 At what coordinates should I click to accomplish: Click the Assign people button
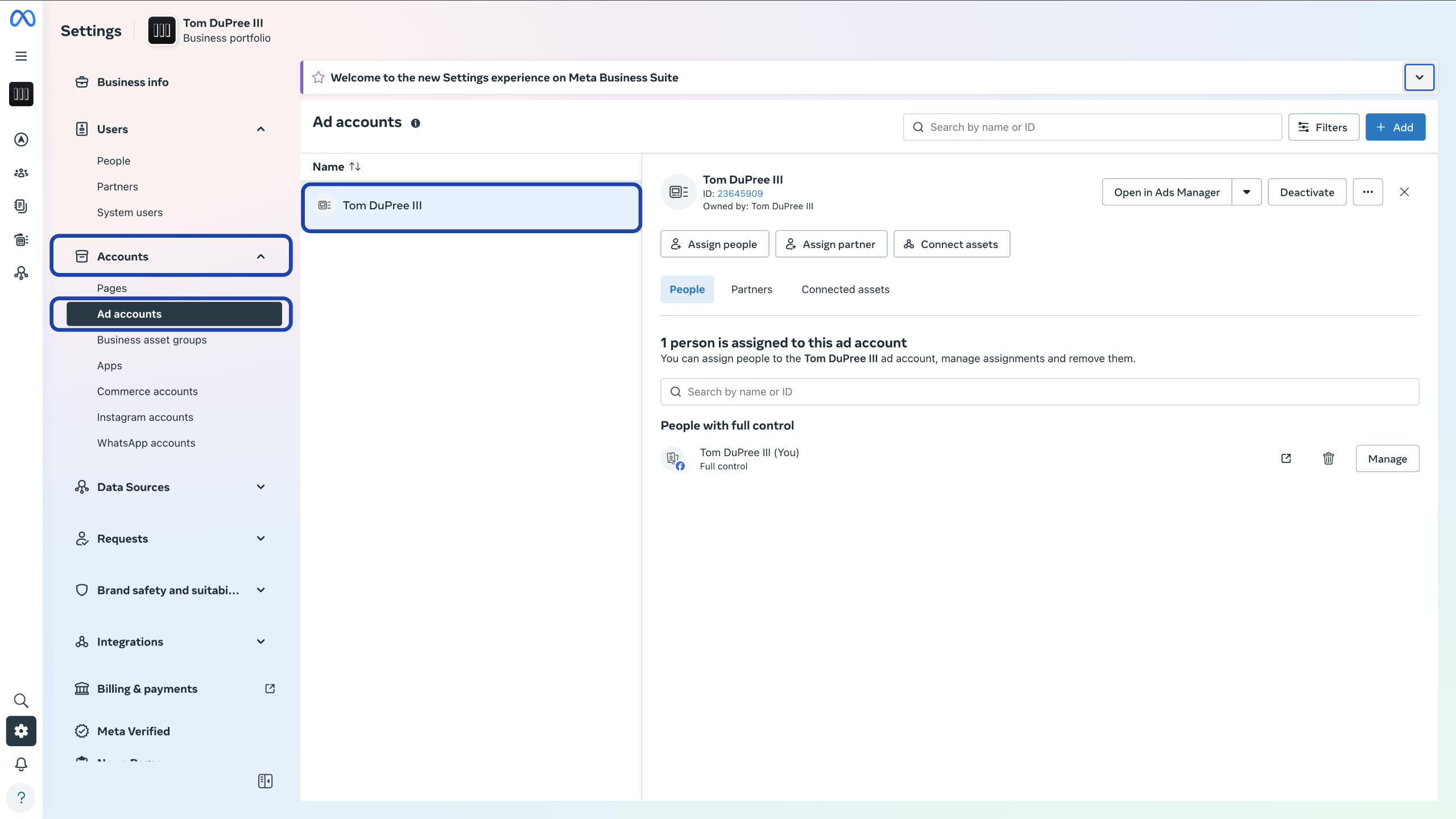click(x=714, y=244)
